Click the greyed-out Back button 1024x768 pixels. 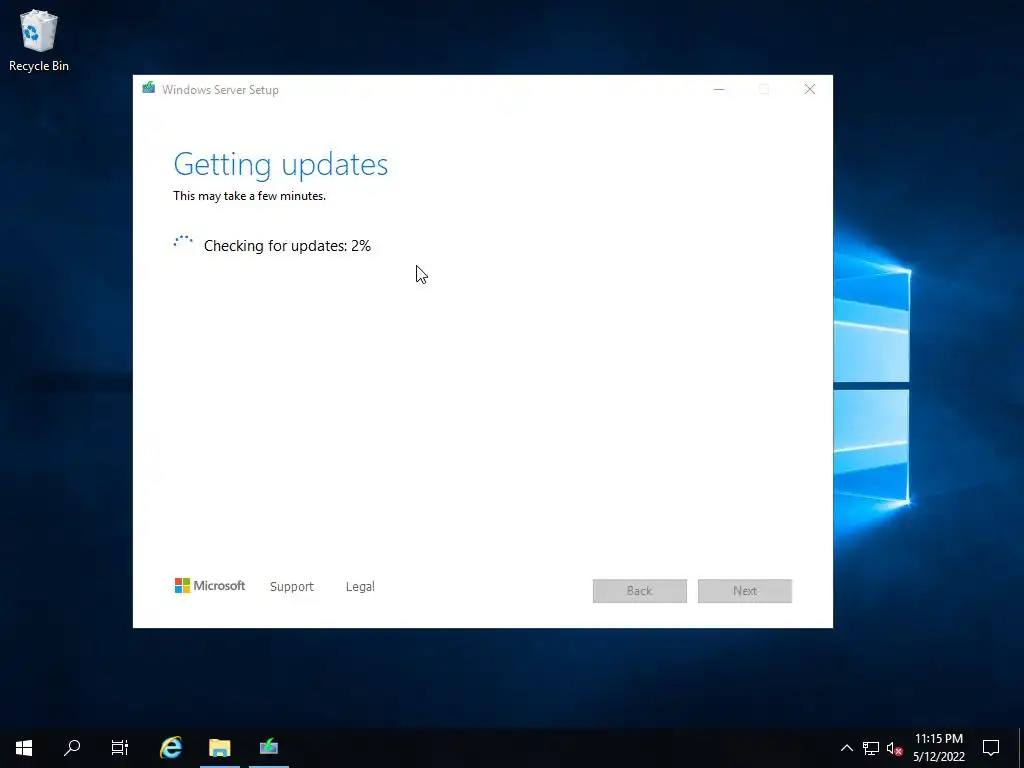[639, 590]
